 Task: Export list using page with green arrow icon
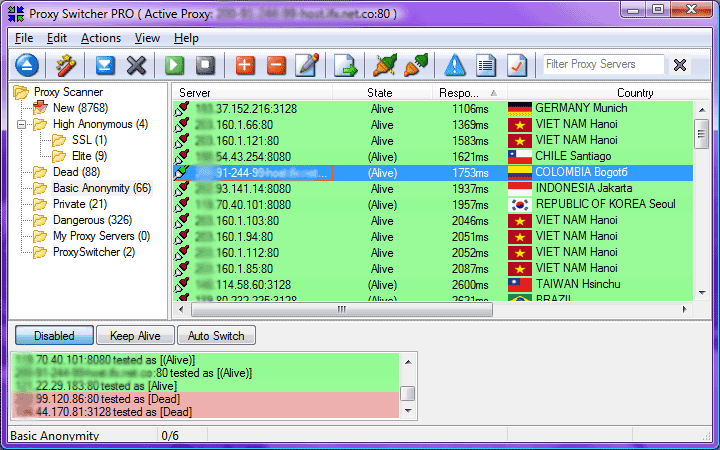(x=345, y=65)
